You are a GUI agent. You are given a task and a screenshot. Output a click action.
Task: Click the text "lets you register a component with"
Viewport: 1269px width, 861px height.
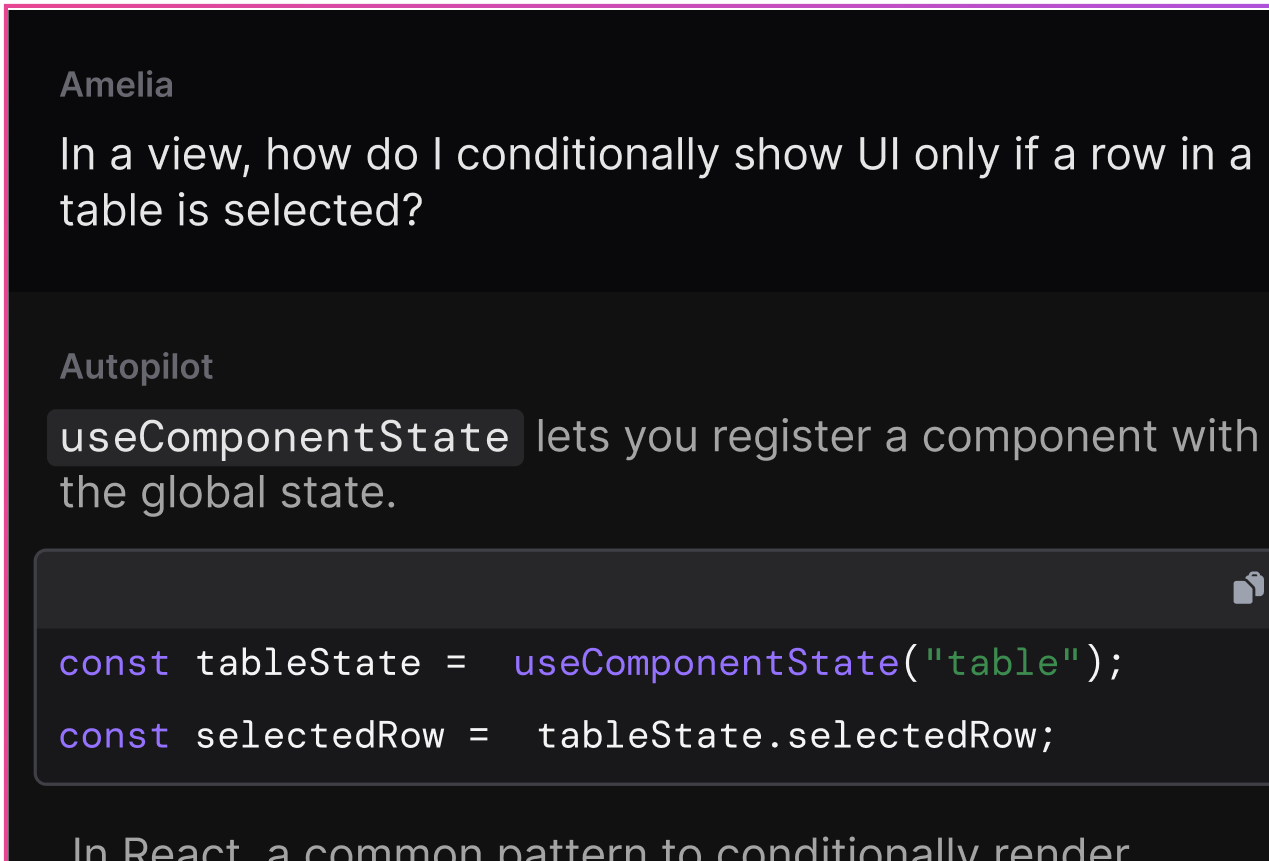point(897,437)
